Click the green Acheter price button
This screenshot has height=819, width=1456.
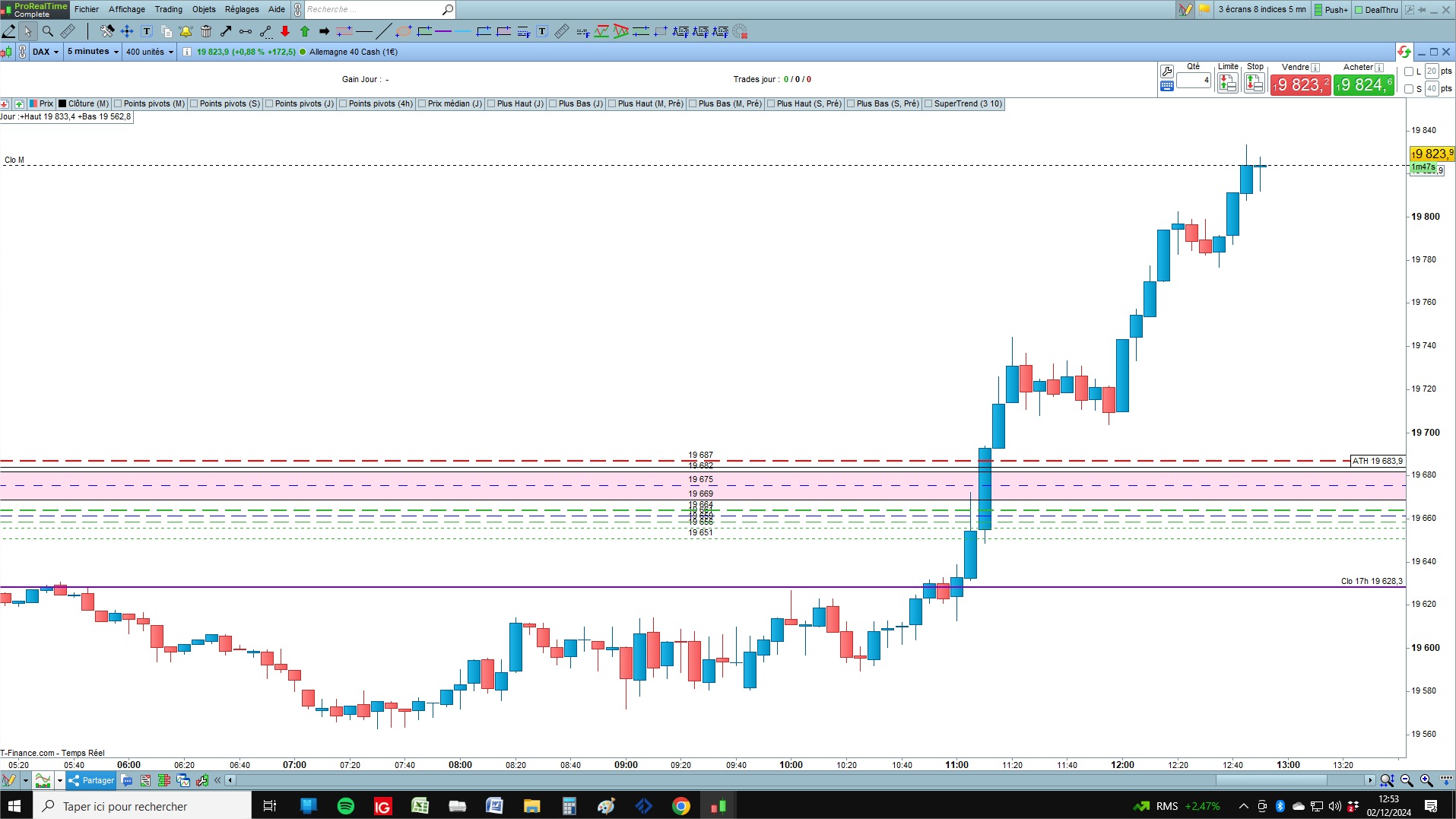pyautogui.click(x=1364, y=84)
